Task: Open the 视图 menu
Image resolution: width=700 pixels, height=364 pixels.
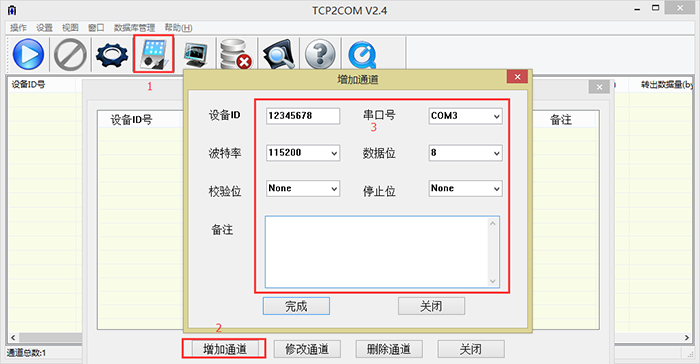Action: 70,28
